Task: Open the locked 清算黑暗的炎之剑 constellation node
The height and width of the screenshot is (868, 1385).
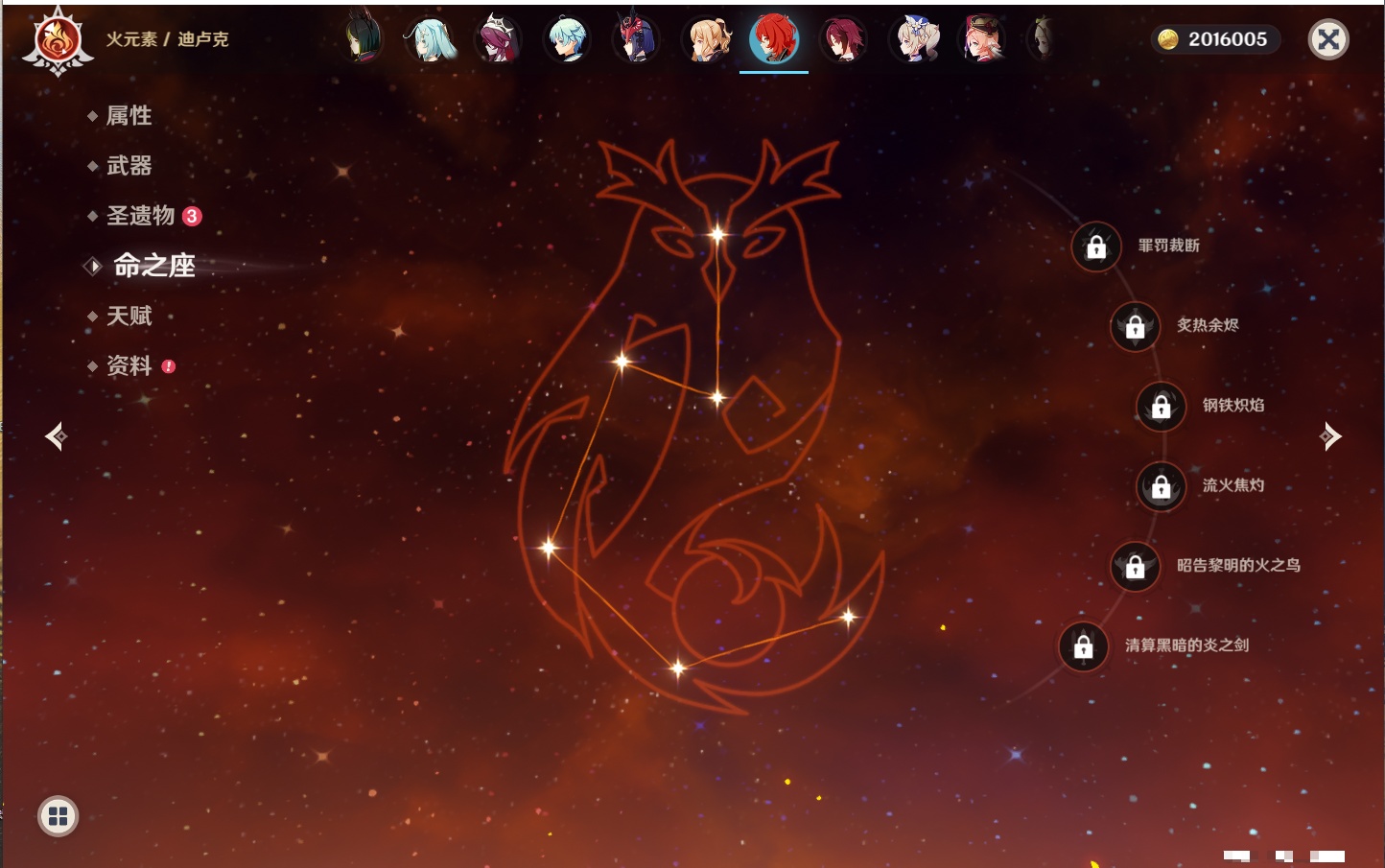Action: pyautogui.click(x=1083, y=647)
